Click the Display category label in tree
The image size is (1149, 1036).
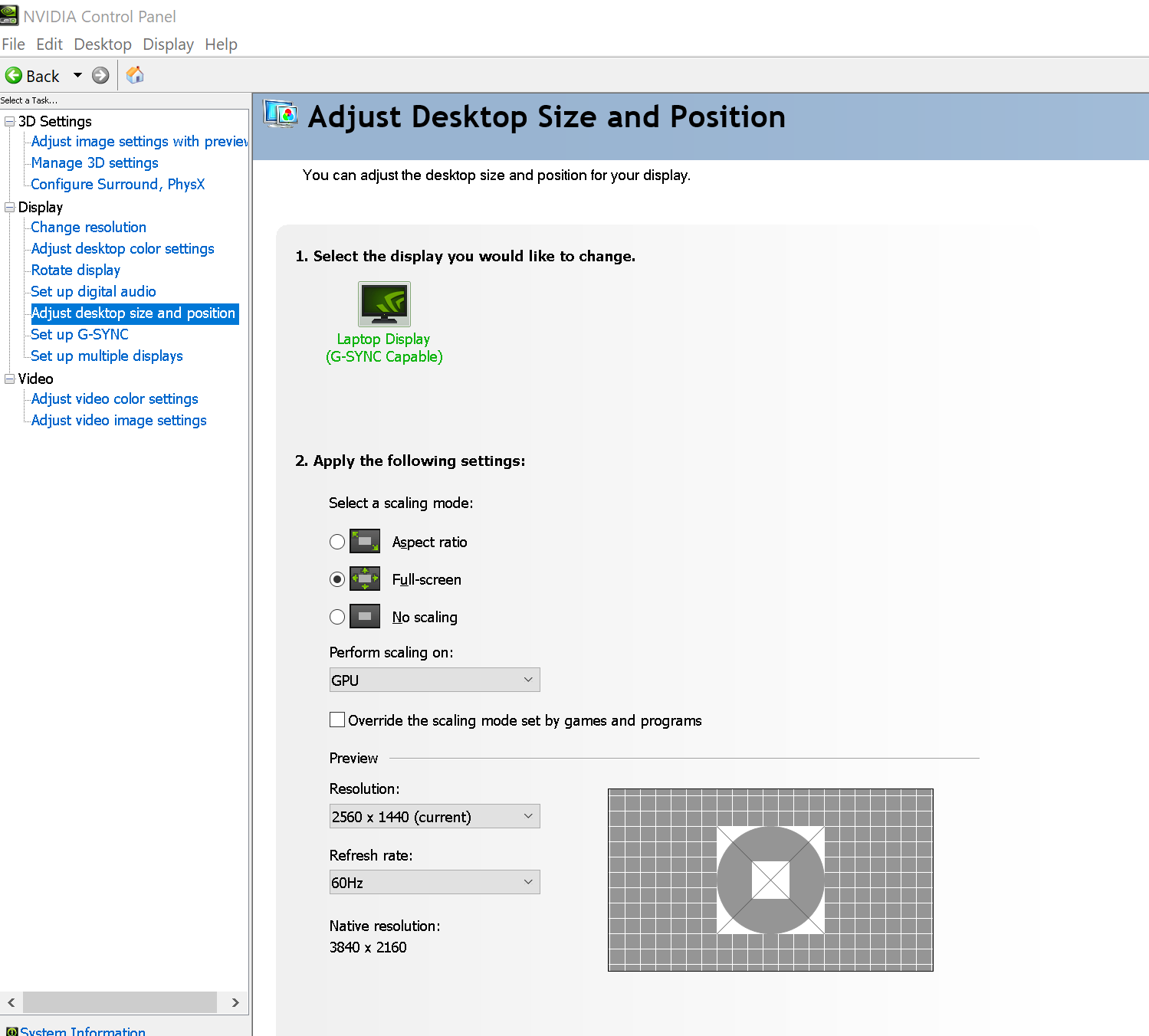point(40,208)
